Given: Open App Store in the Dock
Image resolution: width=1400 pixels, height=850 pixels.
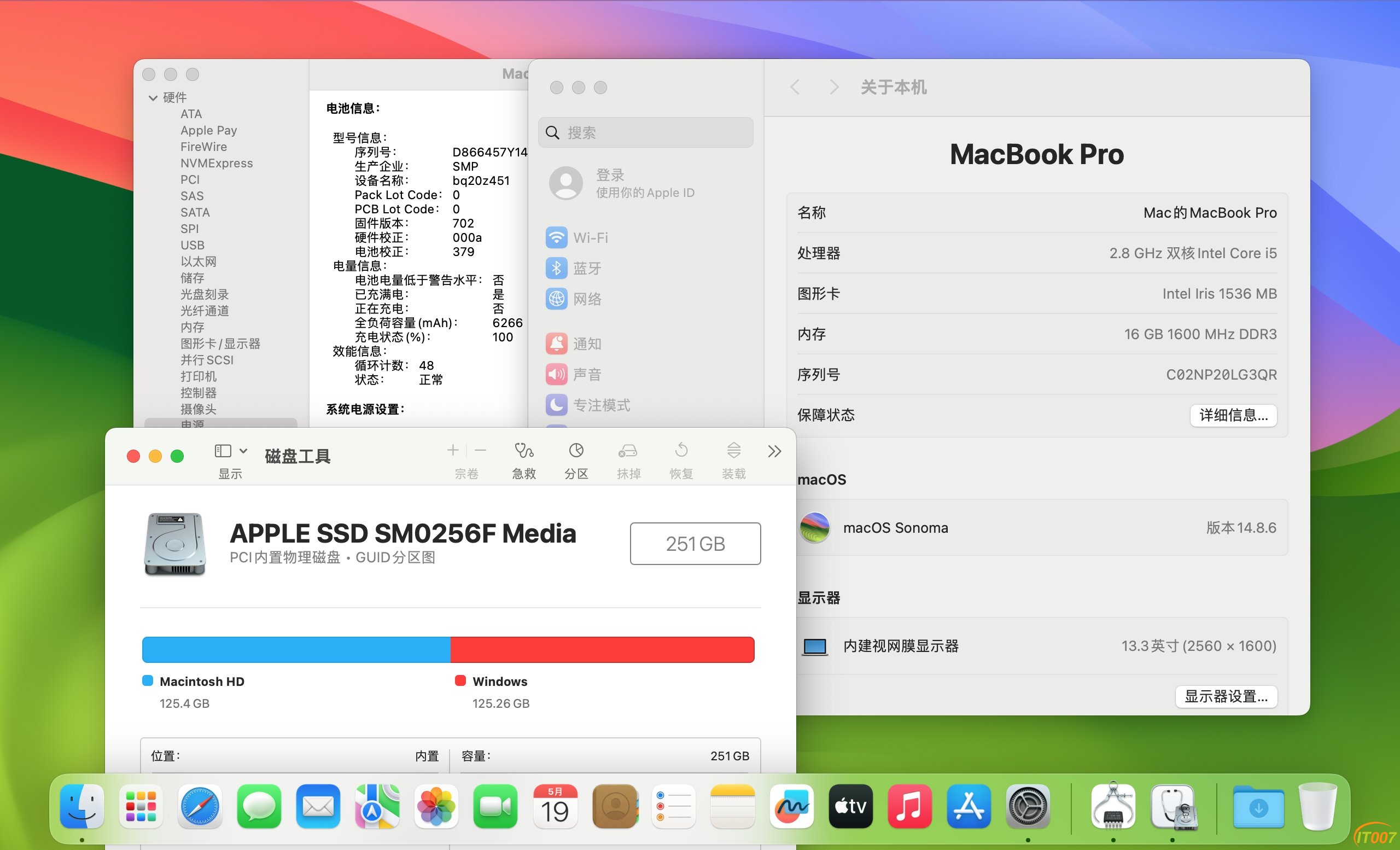Looking at the screenshot, I should pos(969,806).
